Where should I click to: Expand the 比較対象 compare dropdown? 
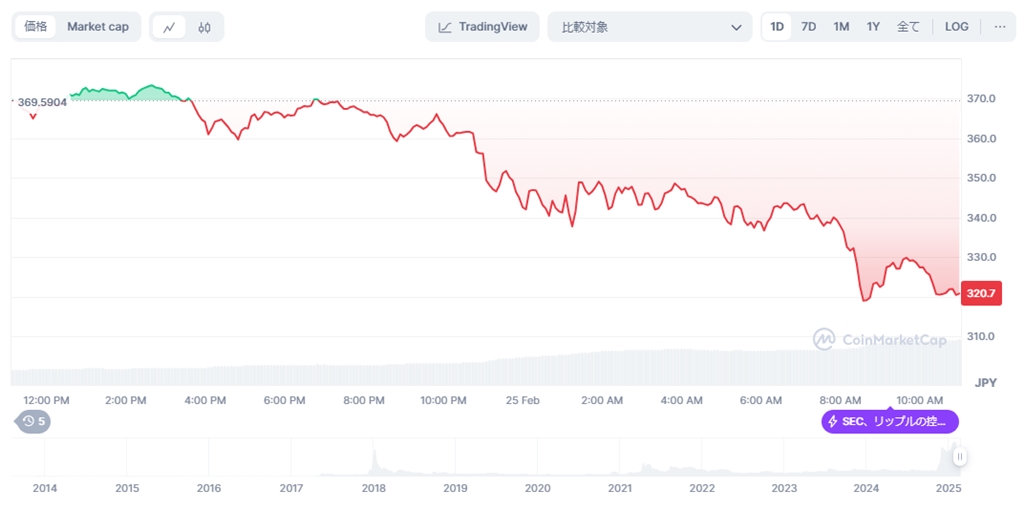[649, 27]
